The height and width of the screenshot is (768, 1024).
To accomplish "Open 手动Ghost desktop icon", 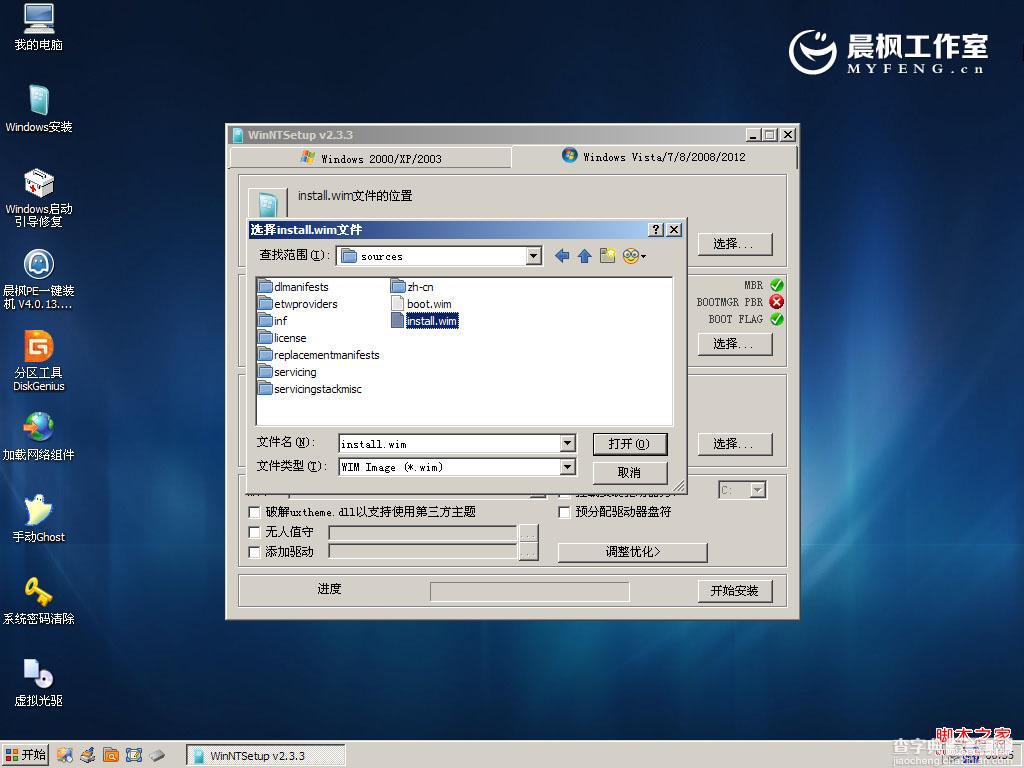I will point(38,519).
